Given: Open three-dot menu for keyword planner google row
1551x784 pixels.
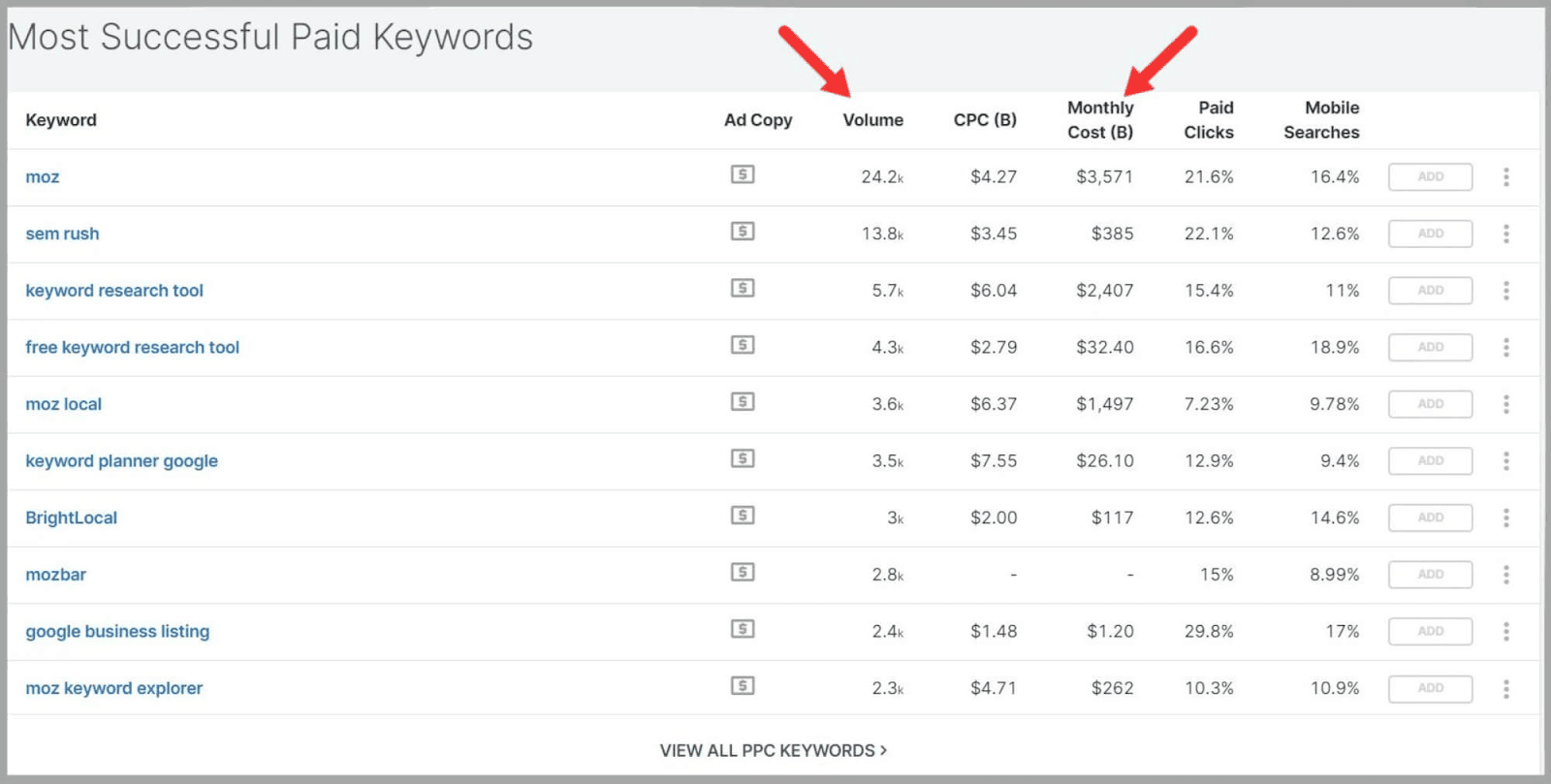Looking at the screenshot, I should point(1506,460).
